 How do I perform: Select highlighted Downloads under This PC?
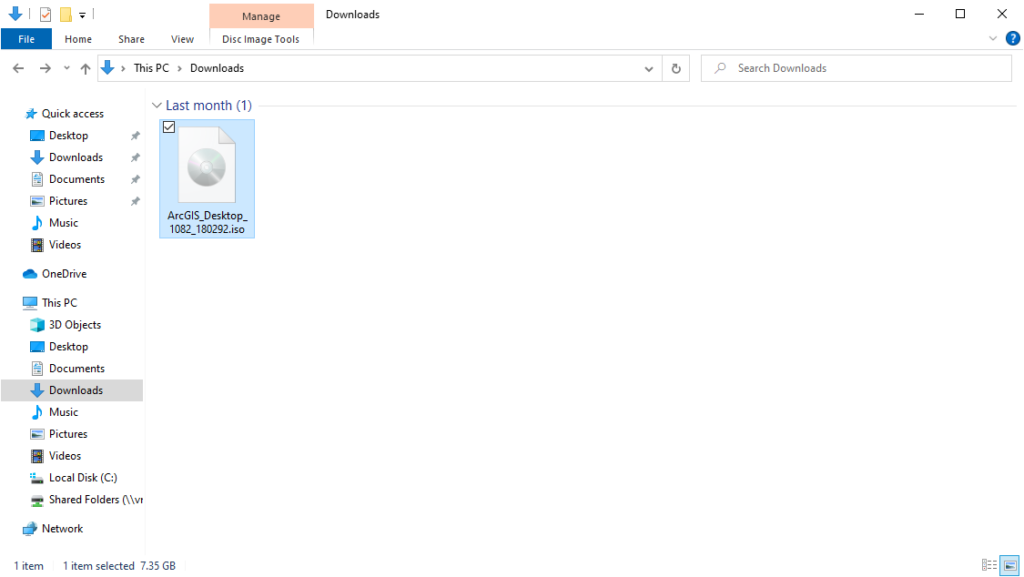72,390
